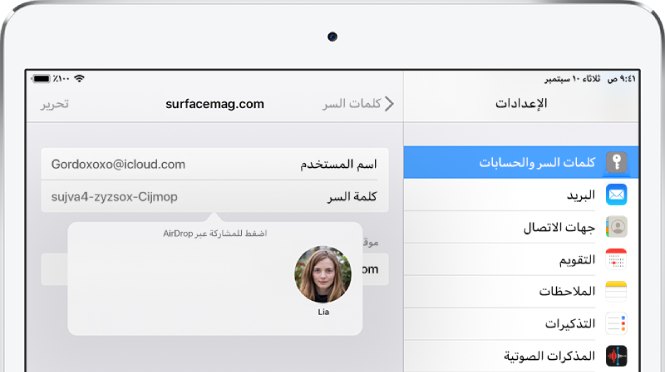Tap the اسم المستخدم label
Viewport: 665px width, 372px height.
coord(338,164)
